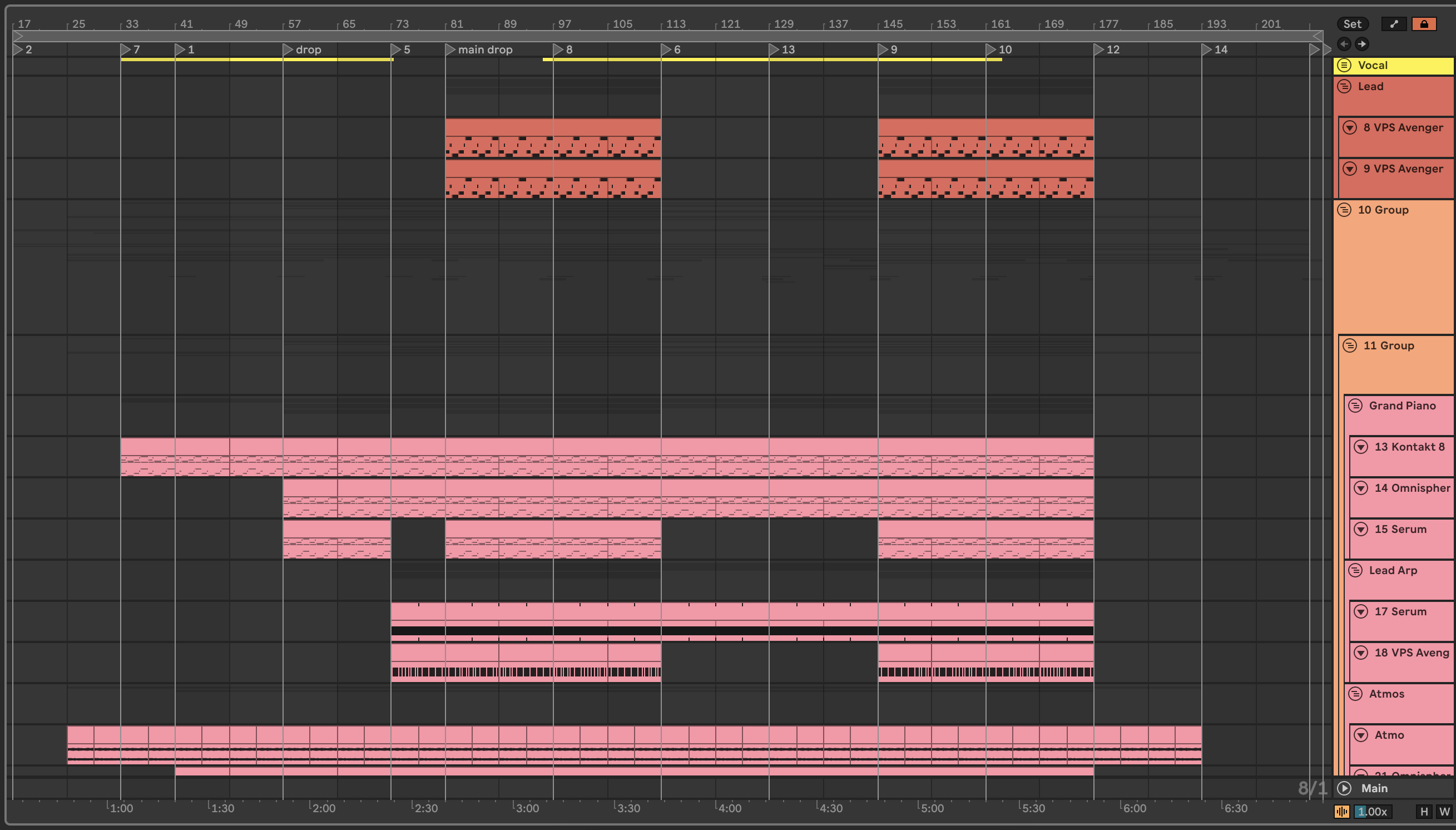Screen dimensions: 1456x830
Task: Unfold the 8 VPS Avenger track
Action: click(1349, 128)
